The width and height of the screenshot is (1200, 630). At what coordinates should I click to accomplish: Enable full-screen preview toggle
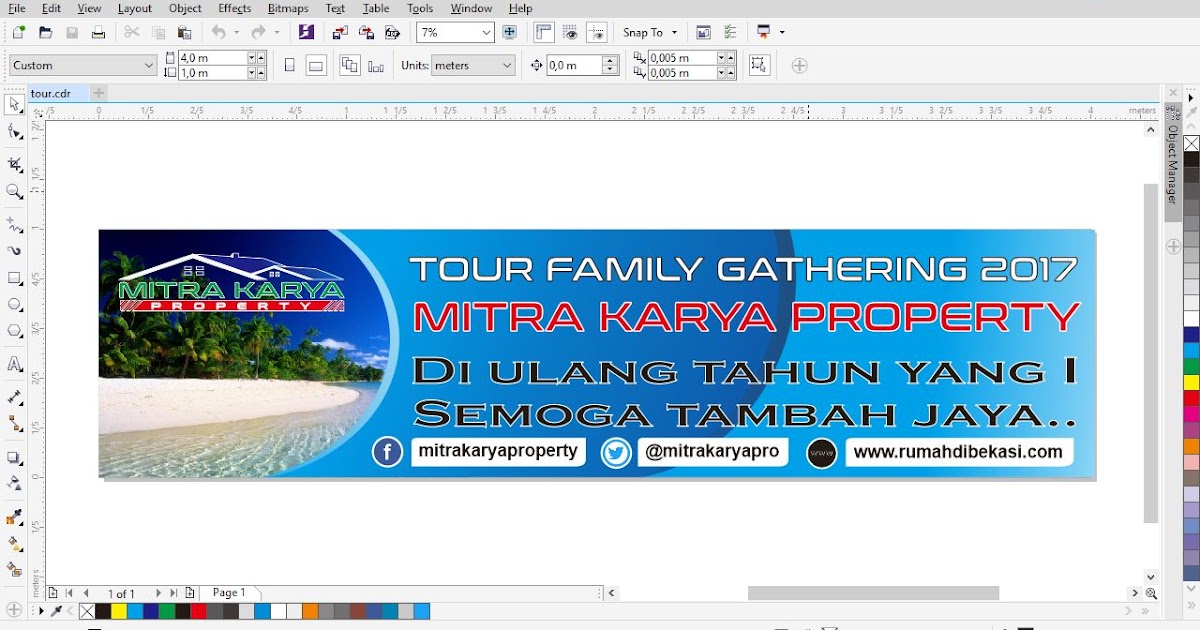pyautogui.click(x=510, y=32)
